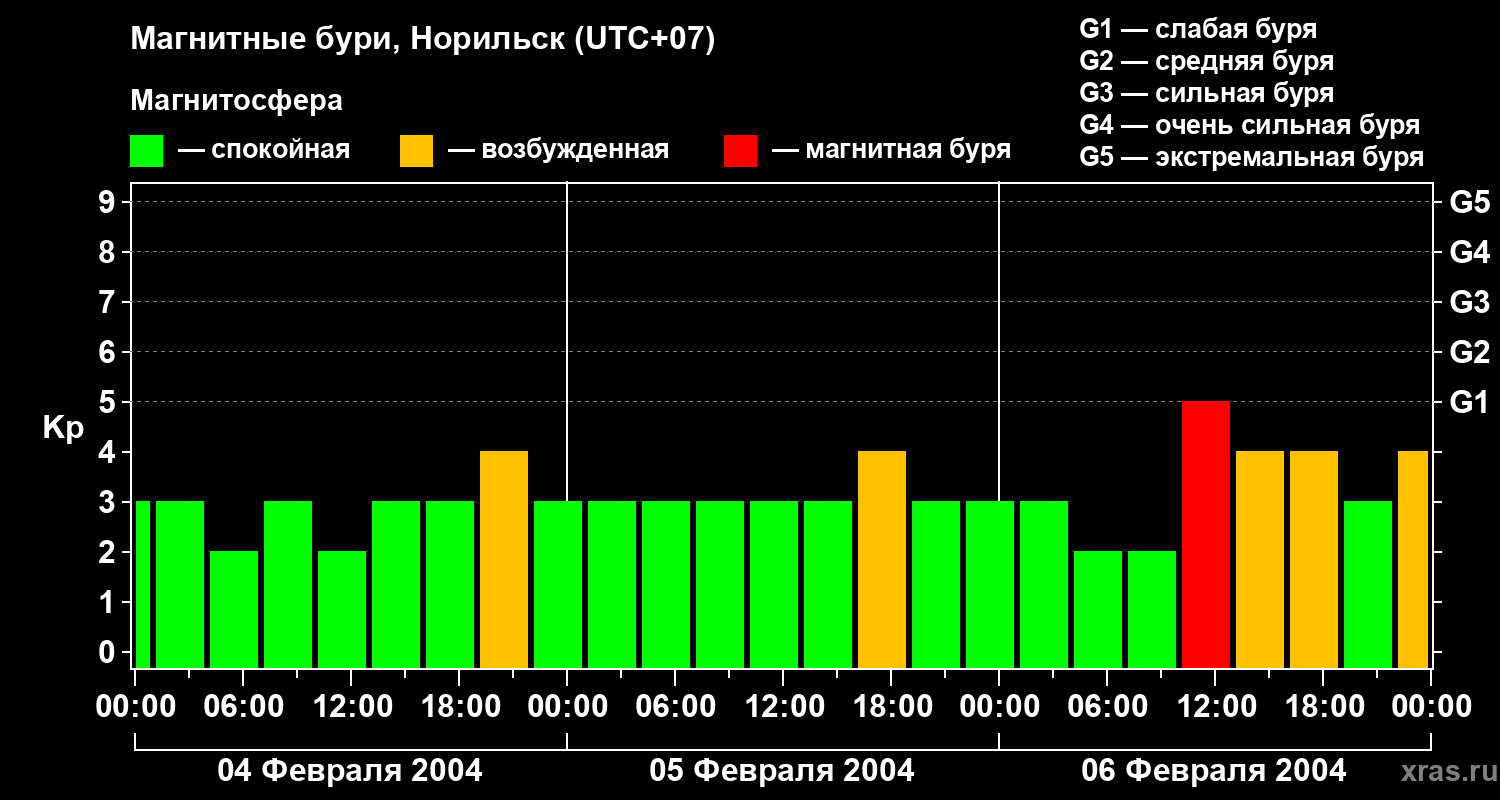The image size is (1500, 800).
Task: Select the orange Kp 4 bar on 05 Февраля
Action: click(882, 560)
